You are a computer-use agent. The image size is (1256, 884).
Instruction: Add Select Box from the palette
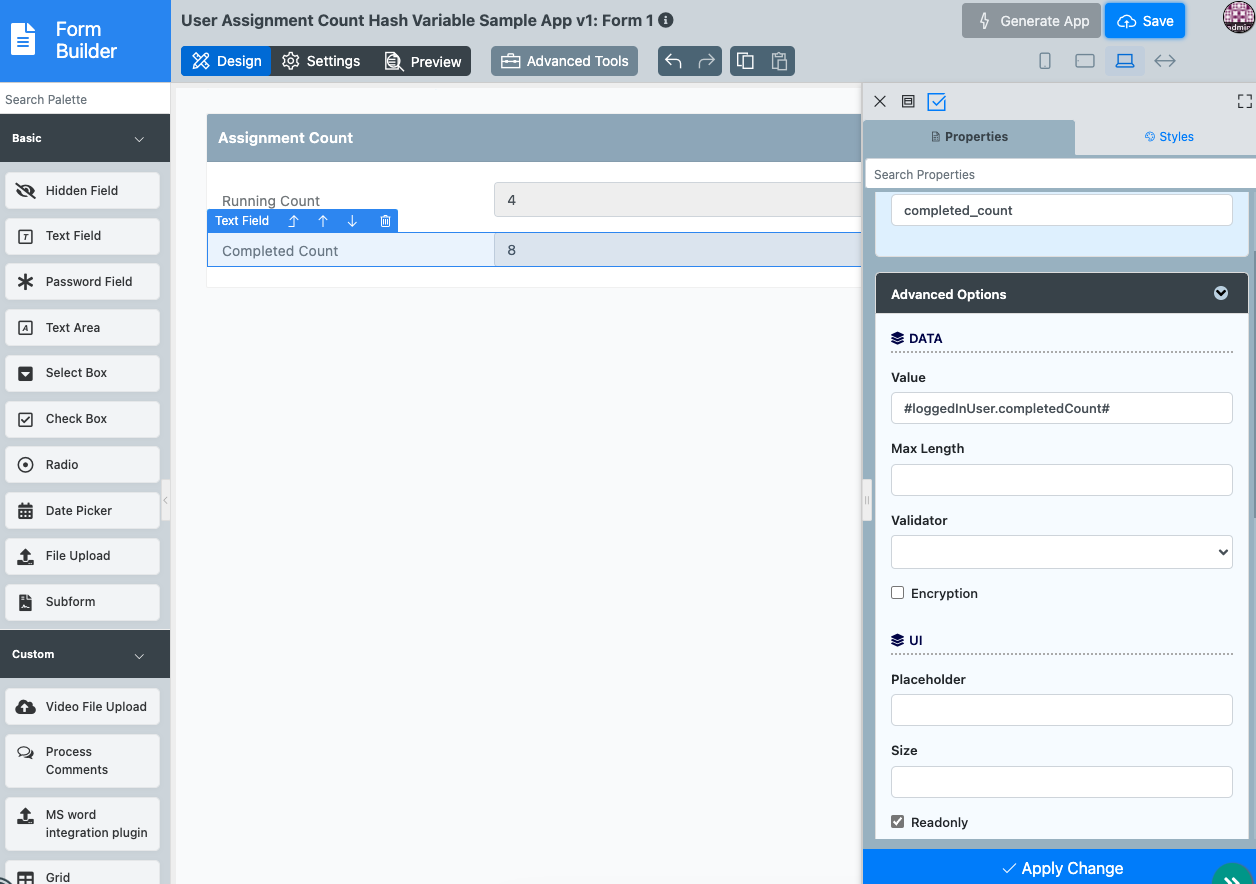click(82, 373)
